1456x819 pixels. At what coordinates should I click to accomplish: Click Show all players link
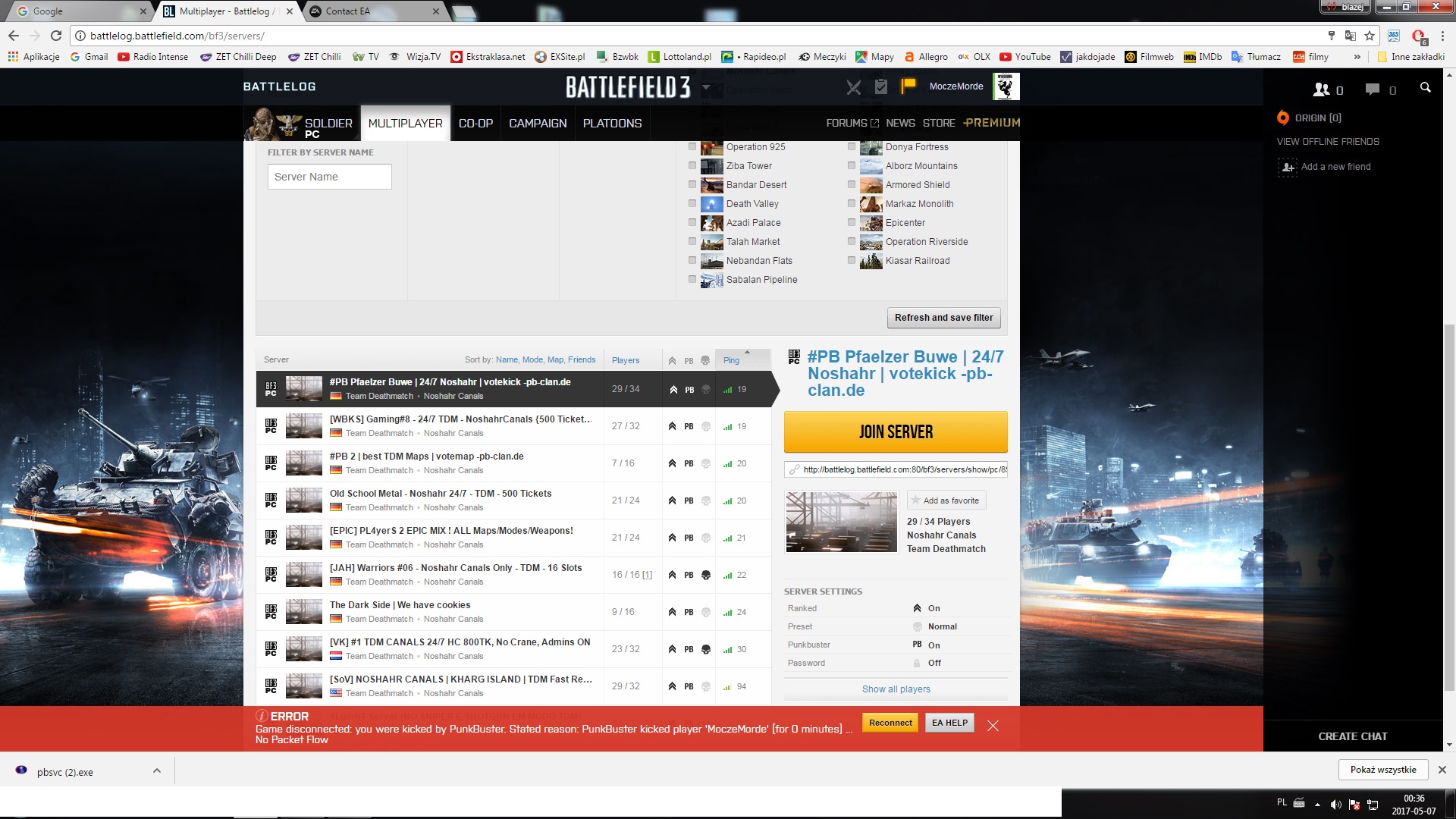tap(896, 689)
